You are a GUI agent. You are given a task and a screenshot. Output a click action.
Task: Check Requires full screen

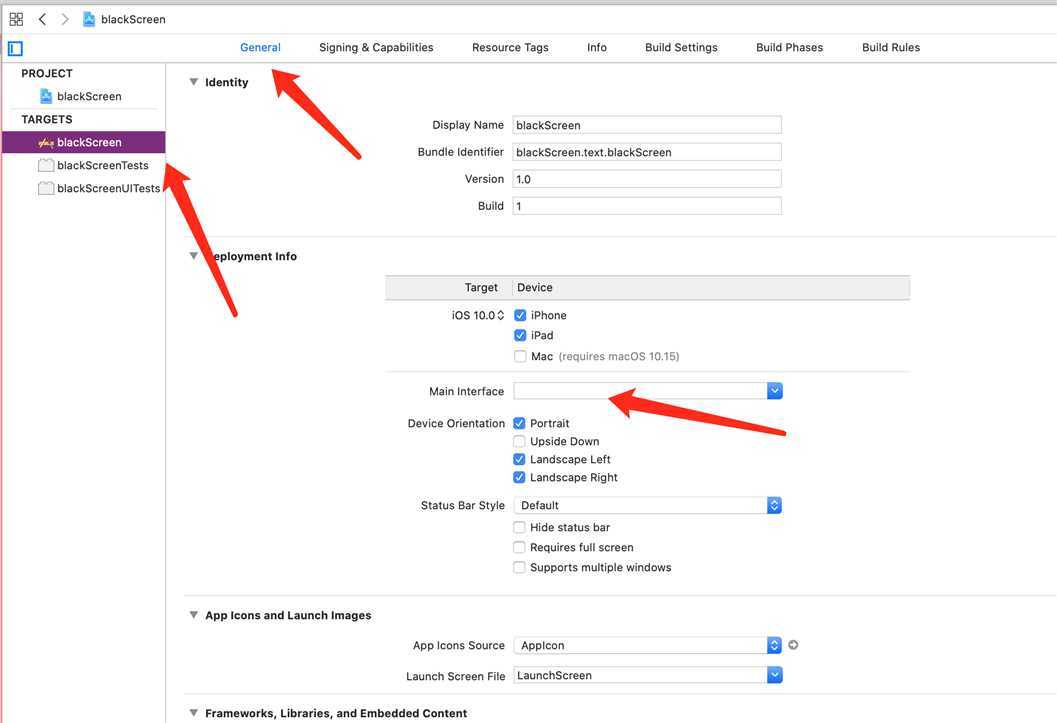[519, 548]
